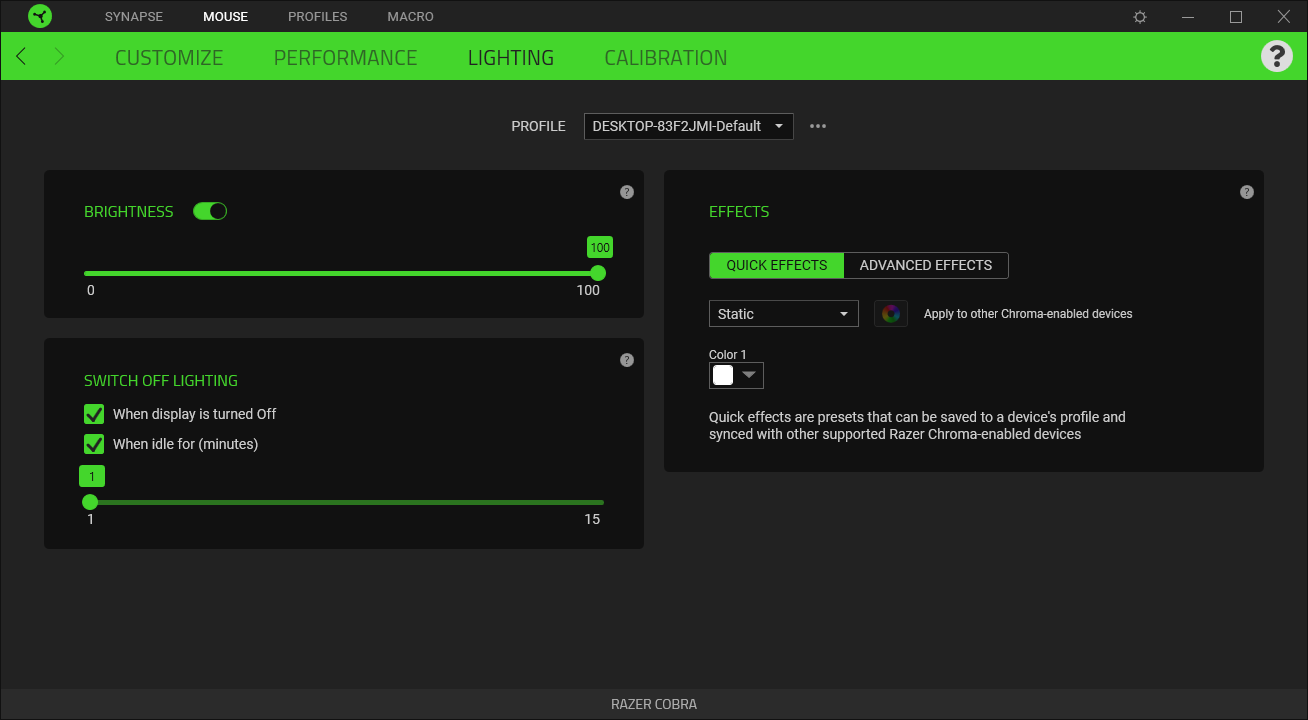This screenshot has width=1308, height=720.
Task: Click the Effects heading
Action: coord(739,212)
